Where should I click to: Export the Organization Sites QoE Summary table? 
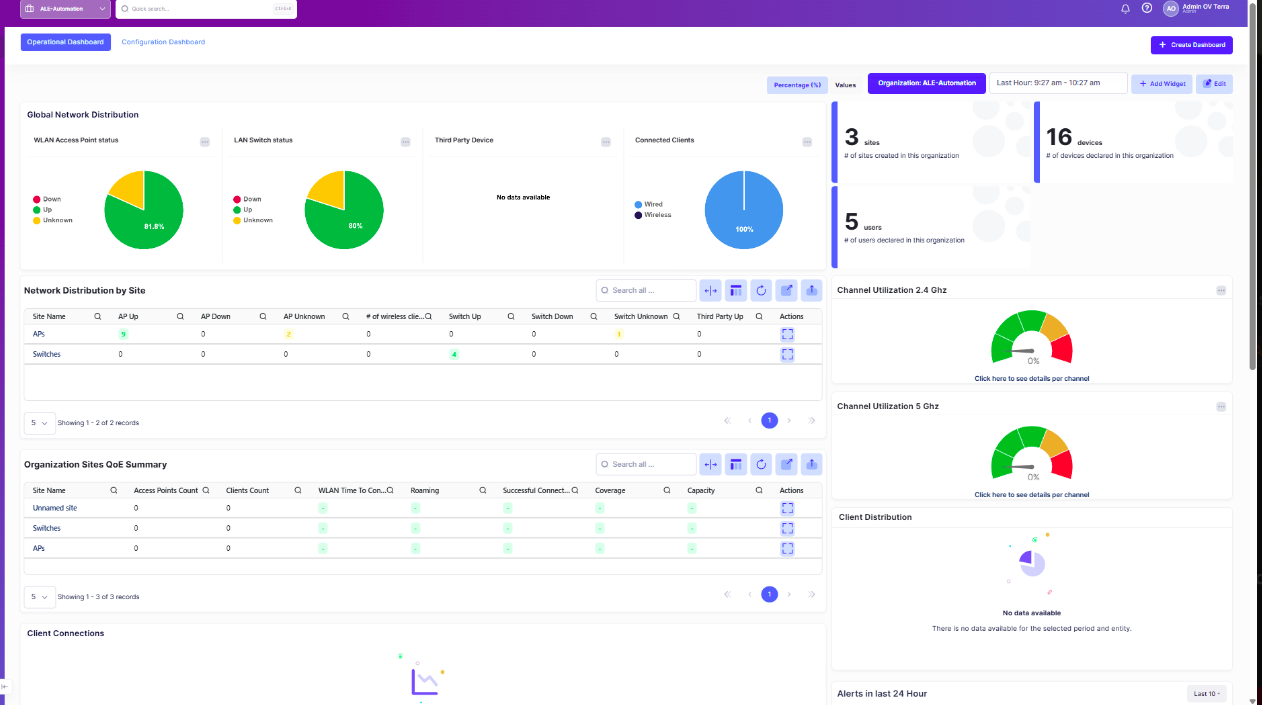pos(812,464)
